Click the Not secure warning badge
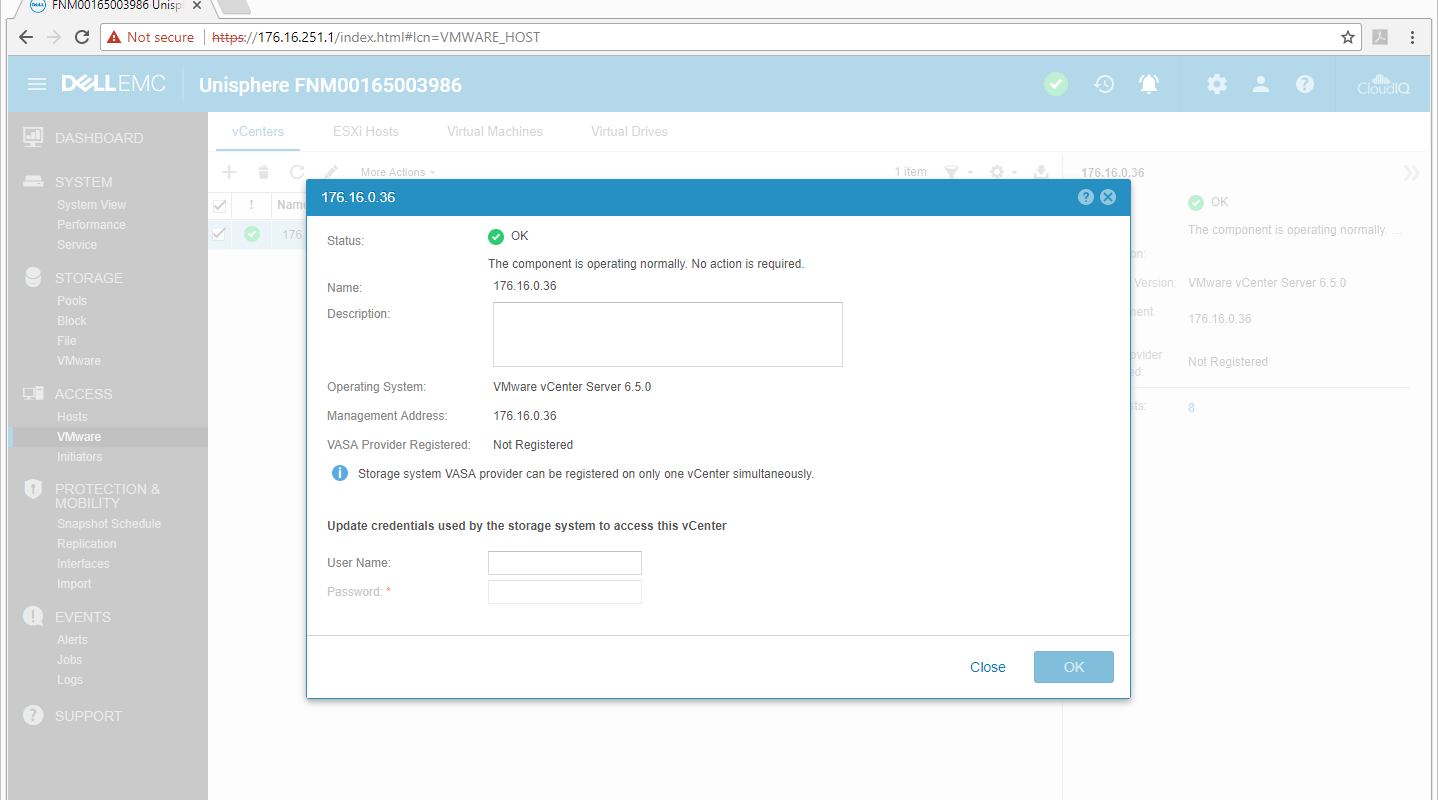This screenshot has width=1438, height=800. pyautogui.click(x=151, y=37)
